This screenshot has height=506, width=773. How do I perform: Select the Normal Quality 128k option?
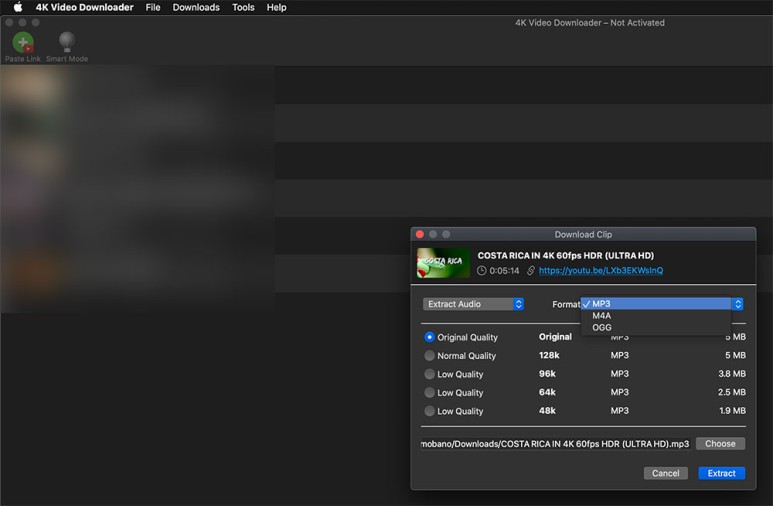(429, 356)
